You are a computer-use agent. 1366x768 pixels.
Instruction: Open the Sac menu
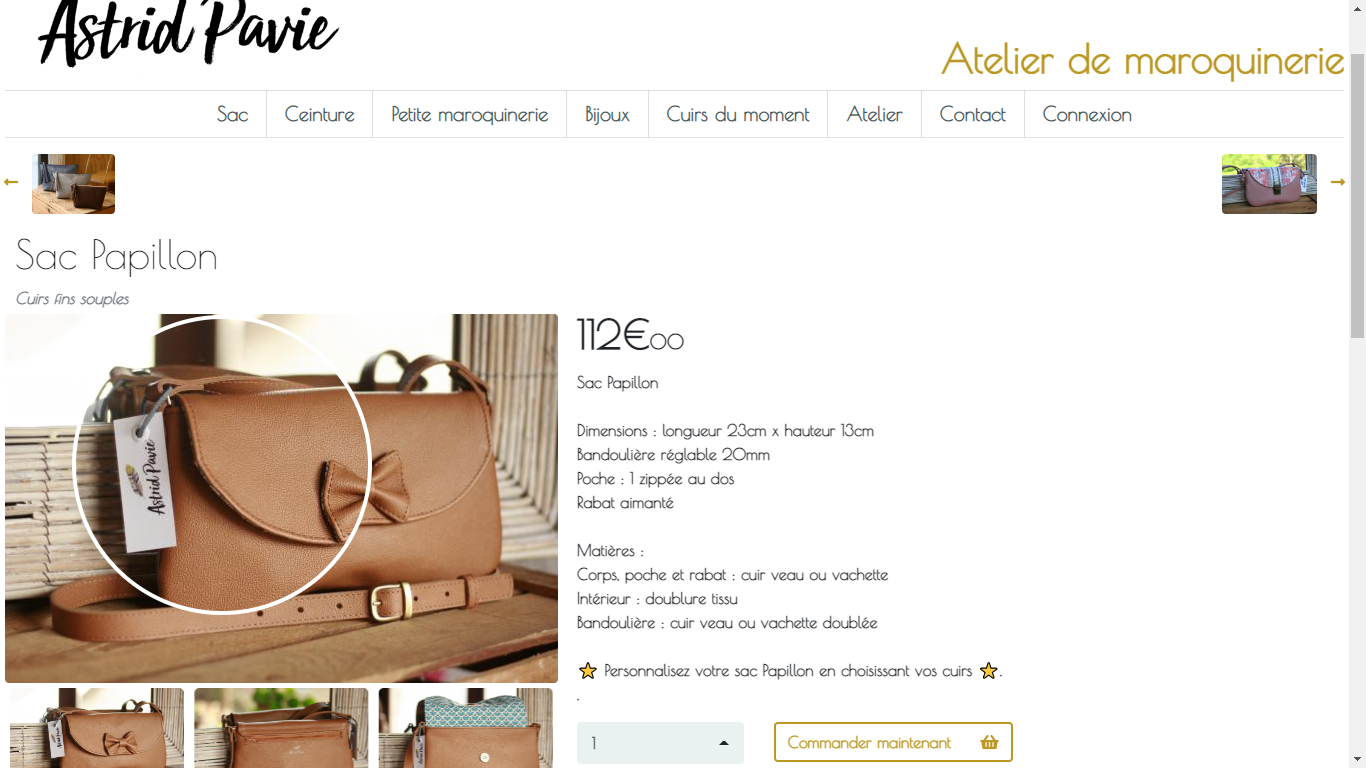pos(232,114)
